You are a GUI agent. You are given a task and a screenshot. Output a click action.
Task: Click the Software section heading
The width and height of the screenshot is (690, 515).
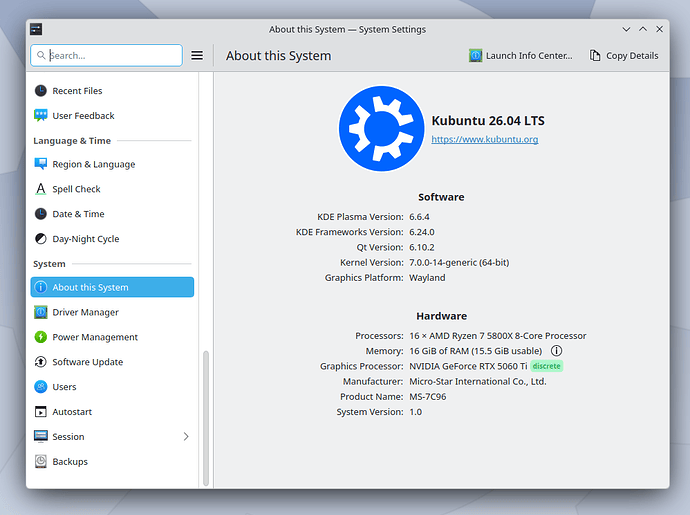[x=441, y=197]
